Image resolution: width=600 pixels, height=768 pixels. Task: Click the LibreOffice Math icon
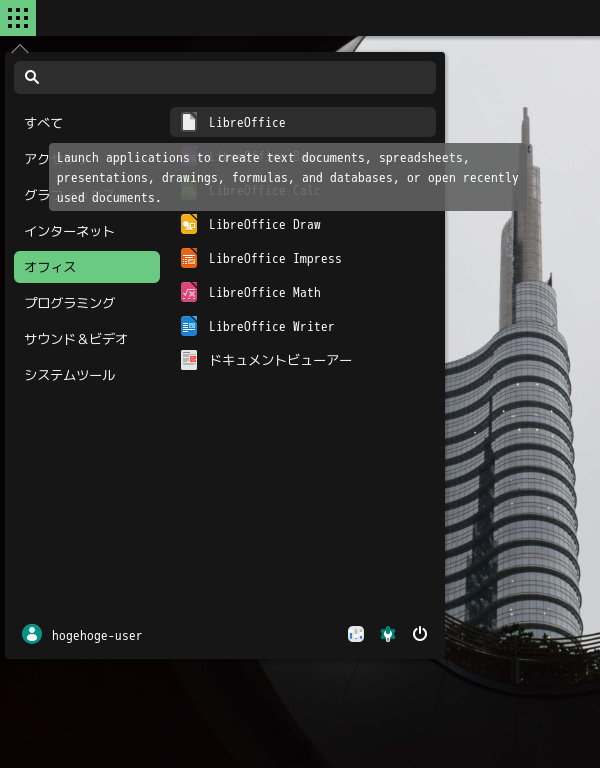[x=189, y=292]
